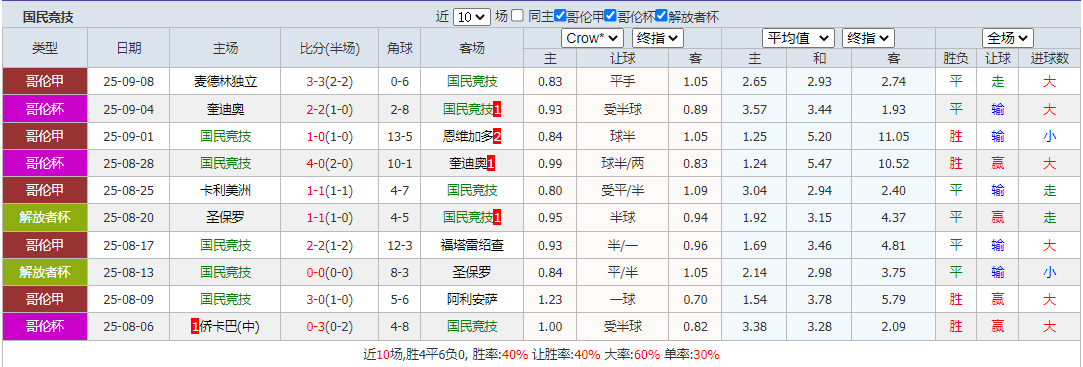Click red card badge on 25-09-04 国民竞技
Screen dimensions: 1083x367
[497, 109]
